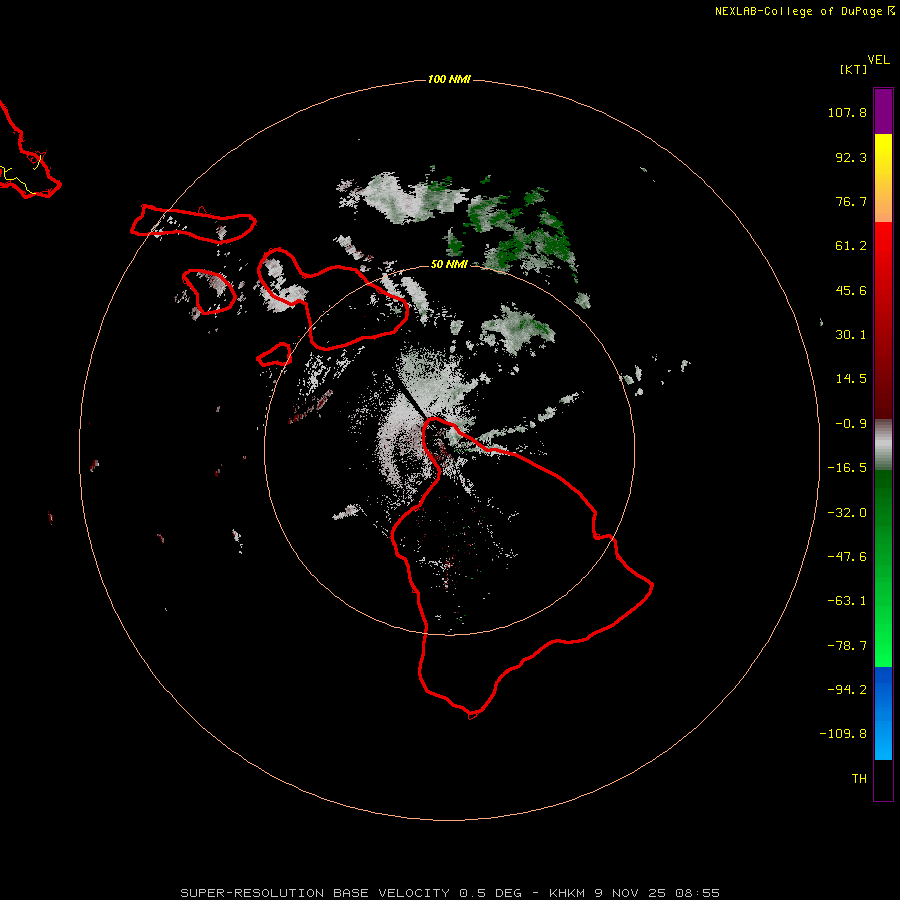Click the -109.8 velocity scale value
This screenshot has height=900, width=900.
pyautogui.click(x=843, y=734)
